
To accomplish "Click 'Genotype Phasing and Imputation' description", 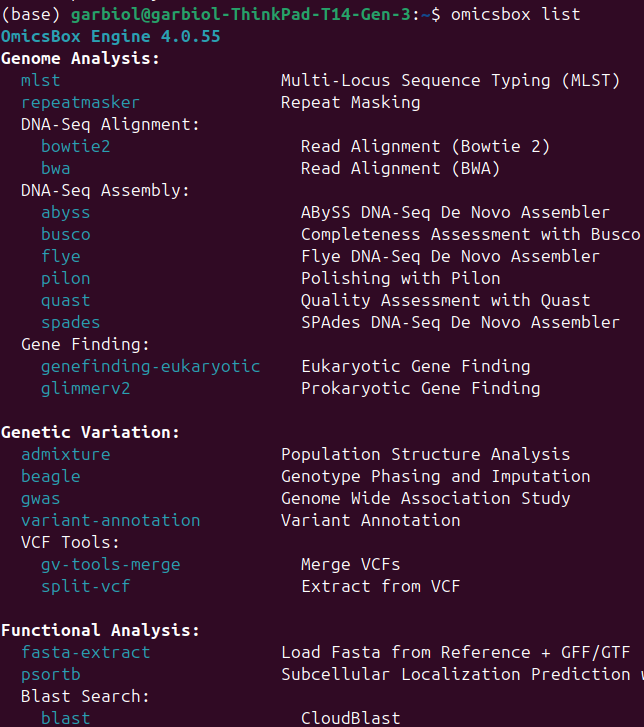I will tap(435, 477).
